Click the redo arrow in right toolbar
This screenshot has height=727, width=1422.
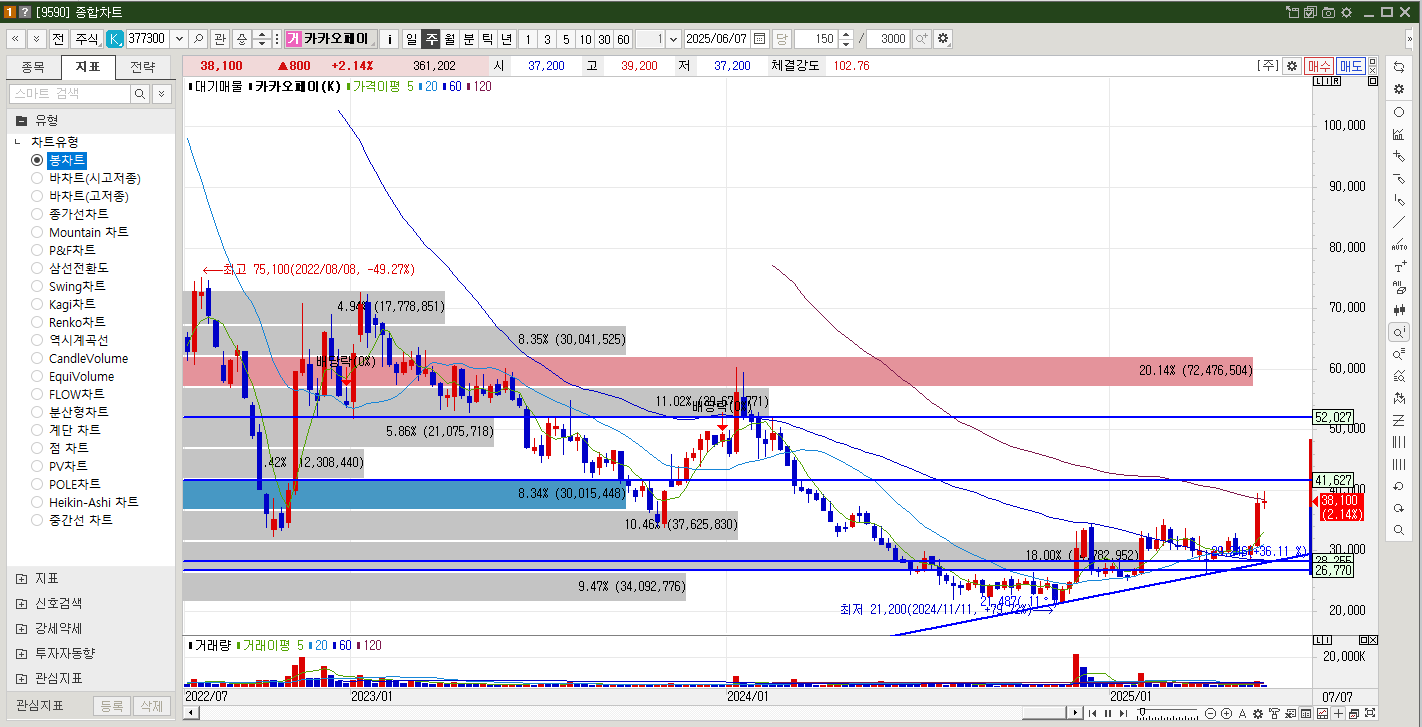[1399, 508]
